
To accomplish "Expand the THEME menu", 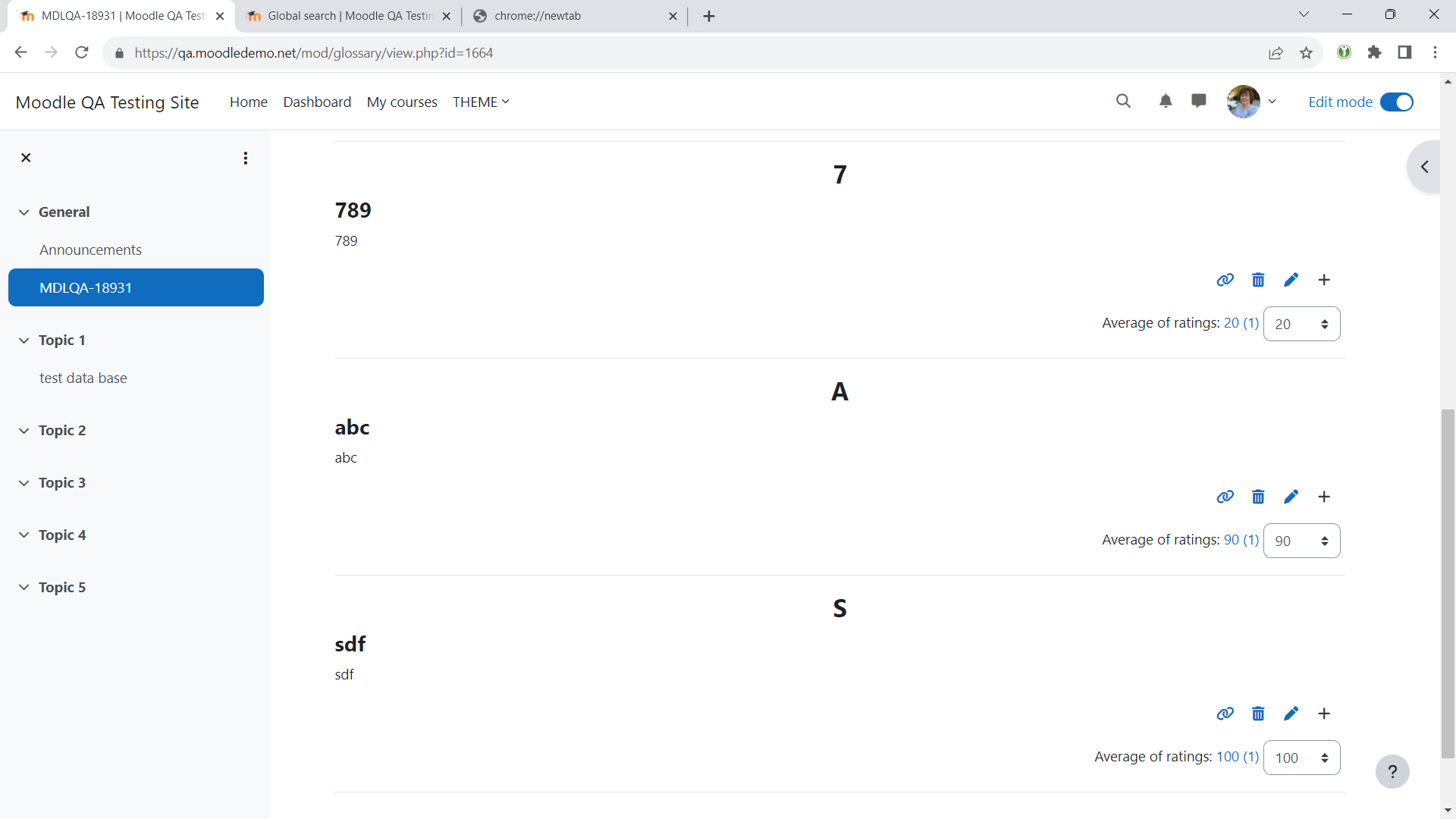I will point(481,102).
